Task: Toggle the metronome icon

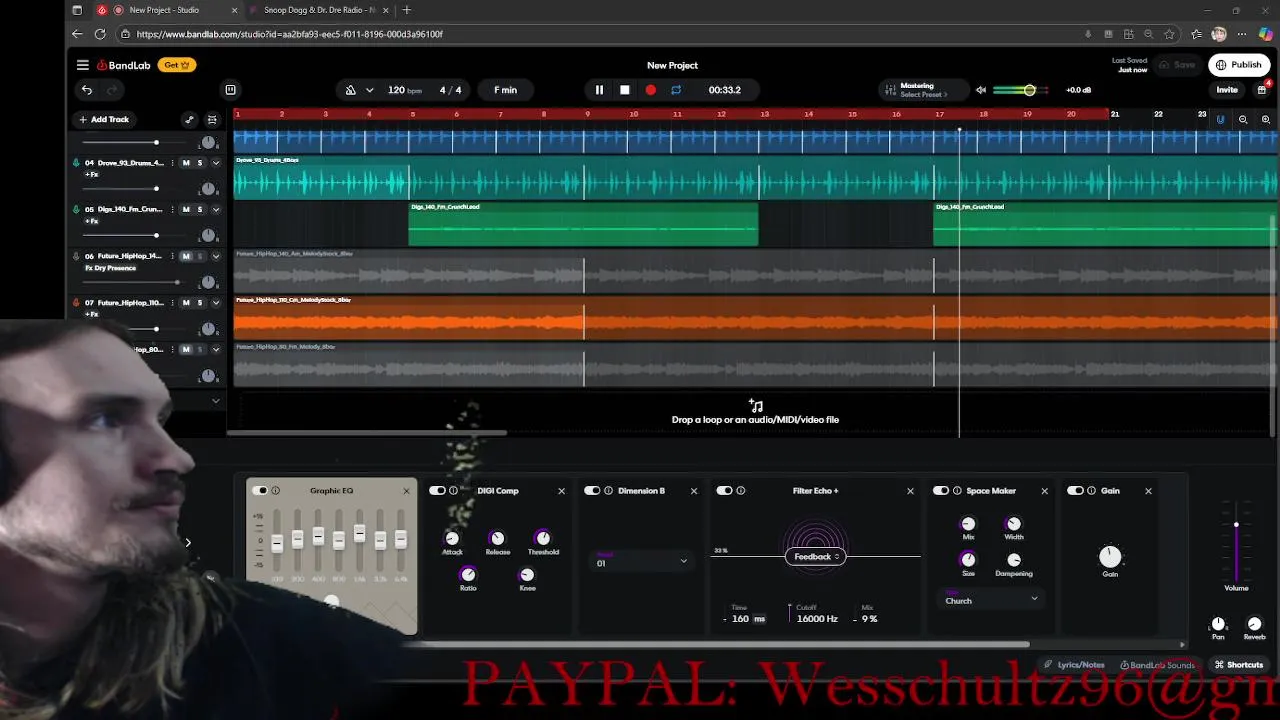Action: [351, 90]
